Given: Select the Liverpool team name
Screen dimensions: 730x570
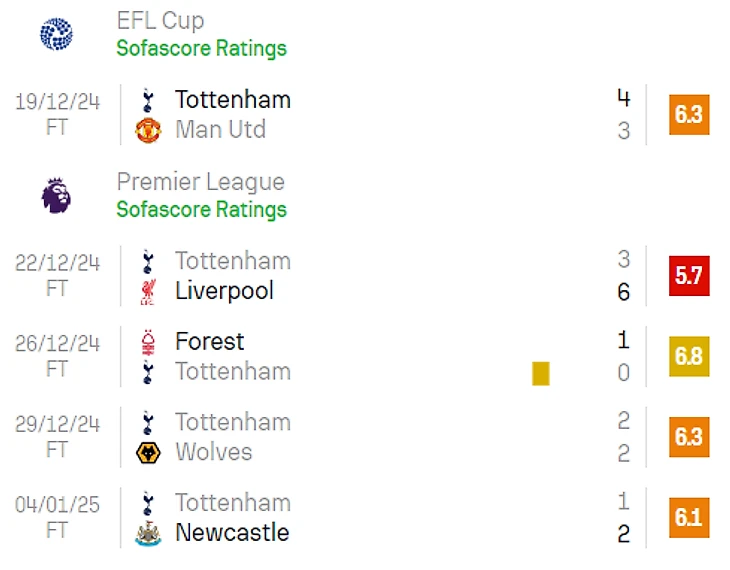Looking at the screenshot, I should click(x=224, y=291).
